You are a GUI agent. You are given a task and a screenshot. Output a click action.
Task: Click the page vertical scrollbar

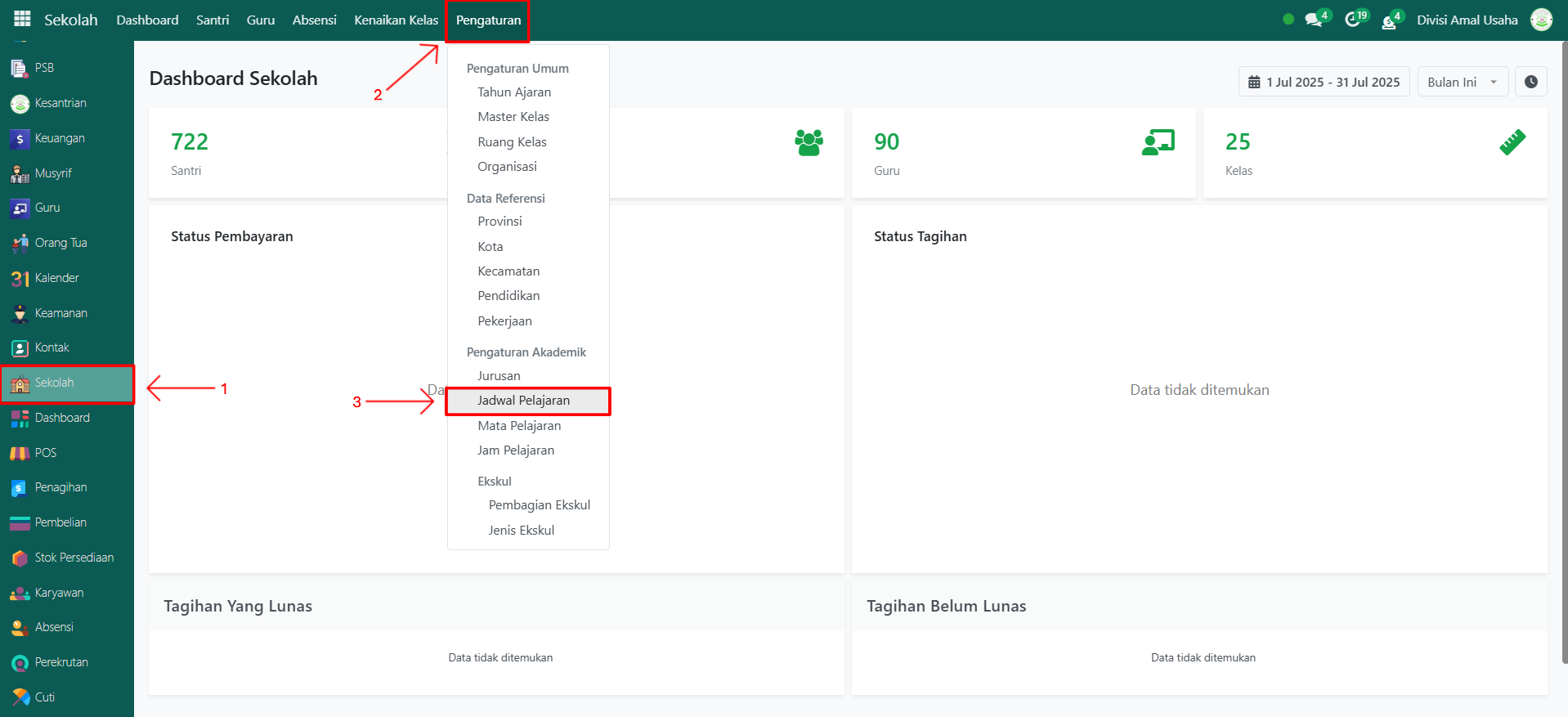pyautogui.click(x=1563, y=352)
